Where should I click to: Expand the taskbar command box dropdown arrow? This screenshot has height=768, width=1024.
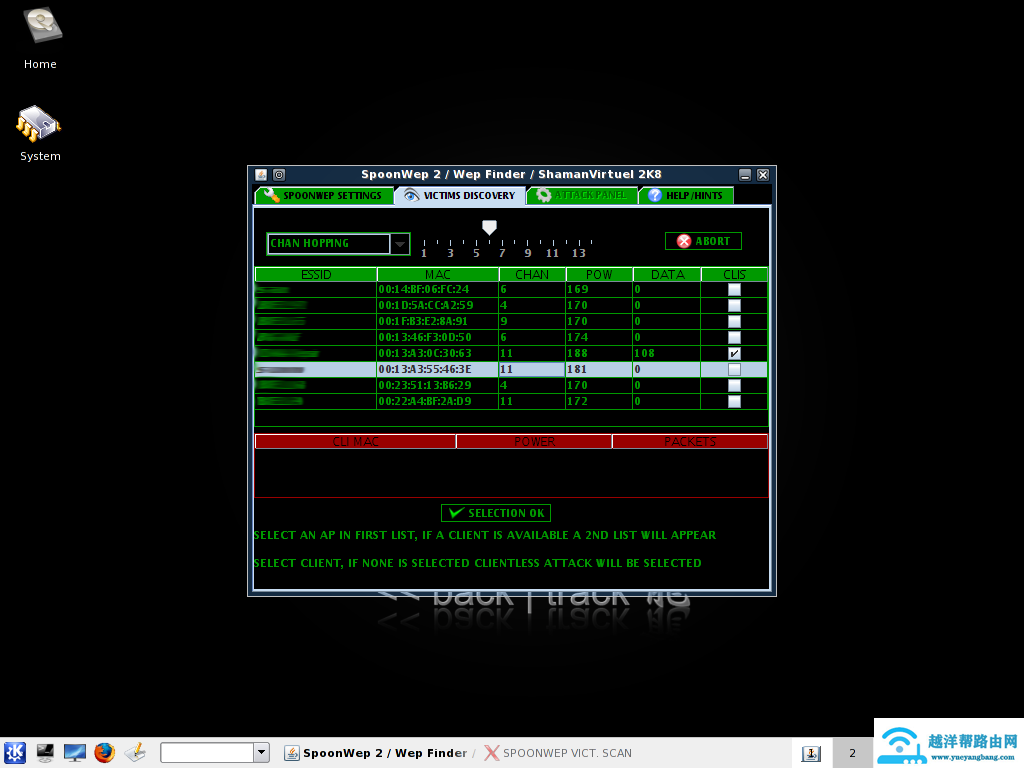coord(261,752)
